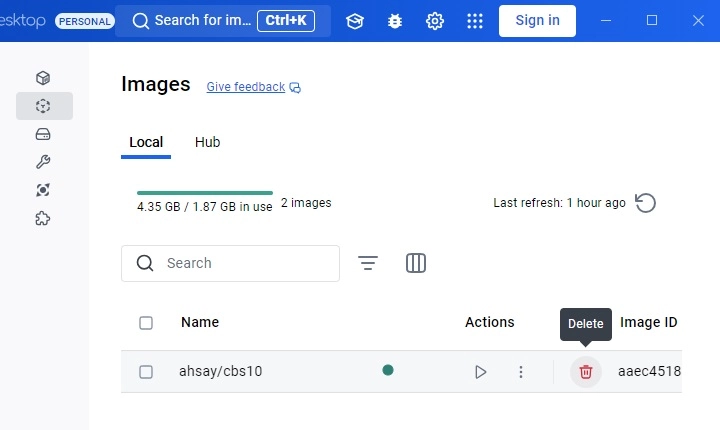The width and height of the screenshot is (720, 430).
Task: Delete the ahsay/cbs10 image
Action: [585, 372]
